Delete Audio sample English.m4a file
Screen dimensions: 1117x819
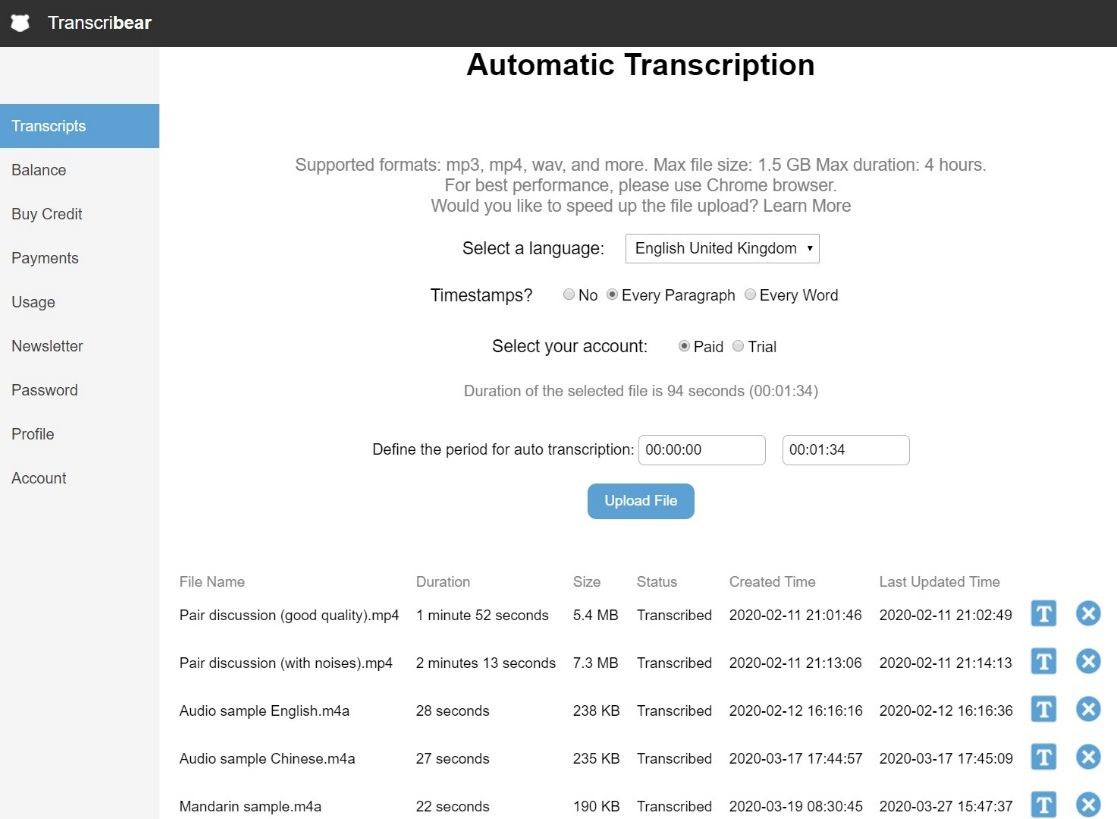click(x=1088, y=709)
